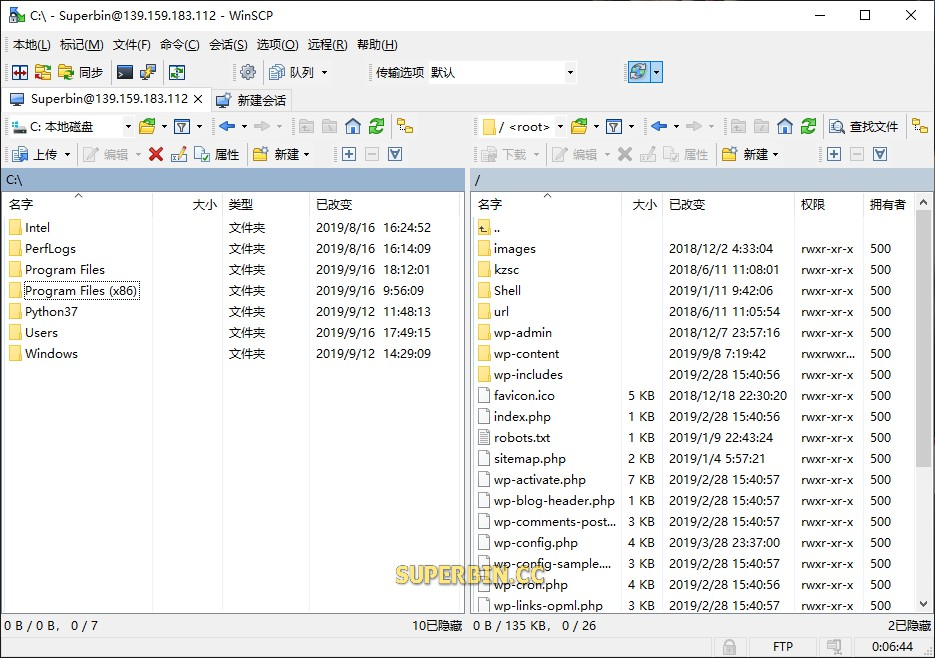Expand dropdown arrow beside session globe icon
The width and height of the screenshot is (935, 658).
[x=657, y=72]
